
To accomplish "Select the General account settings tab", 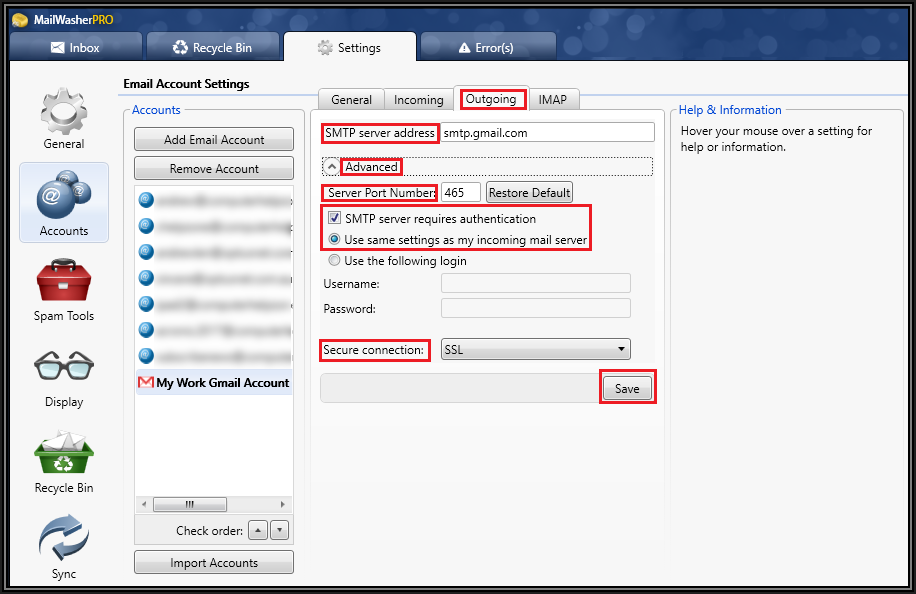I will pyautogui.click(x=351, y=100).
